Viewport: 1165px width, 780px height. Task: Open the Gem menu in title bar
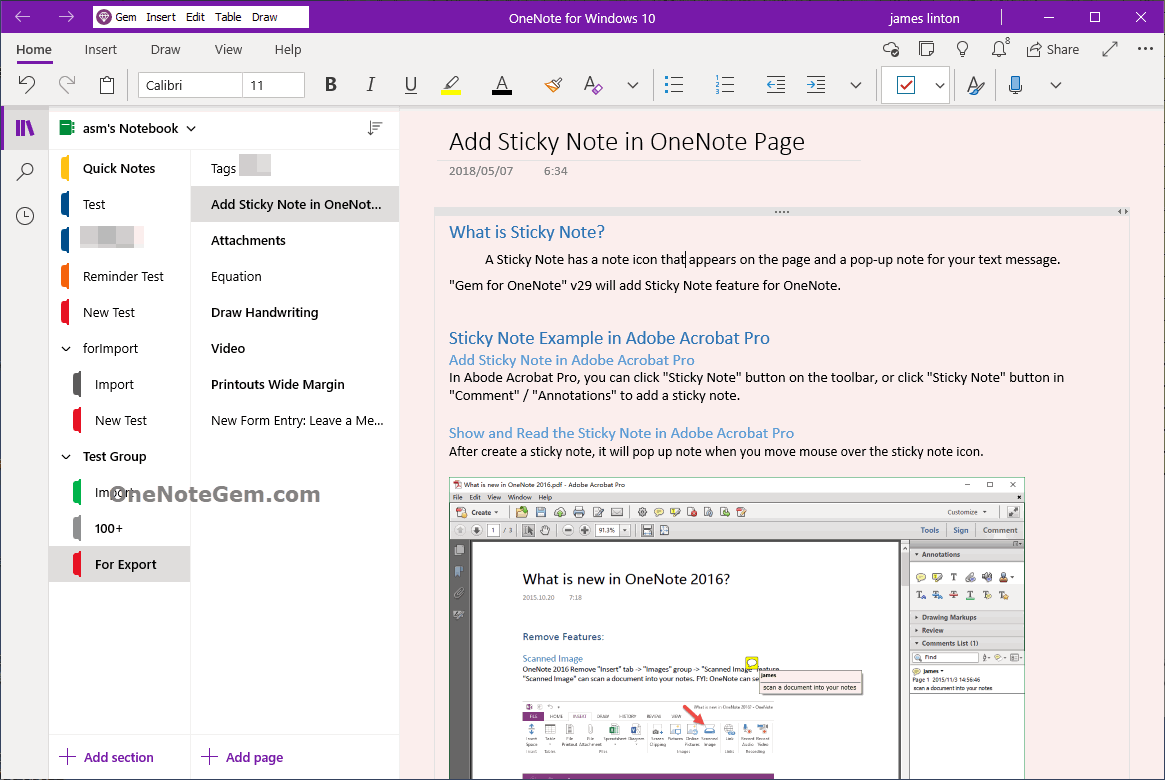click(117, 17)
